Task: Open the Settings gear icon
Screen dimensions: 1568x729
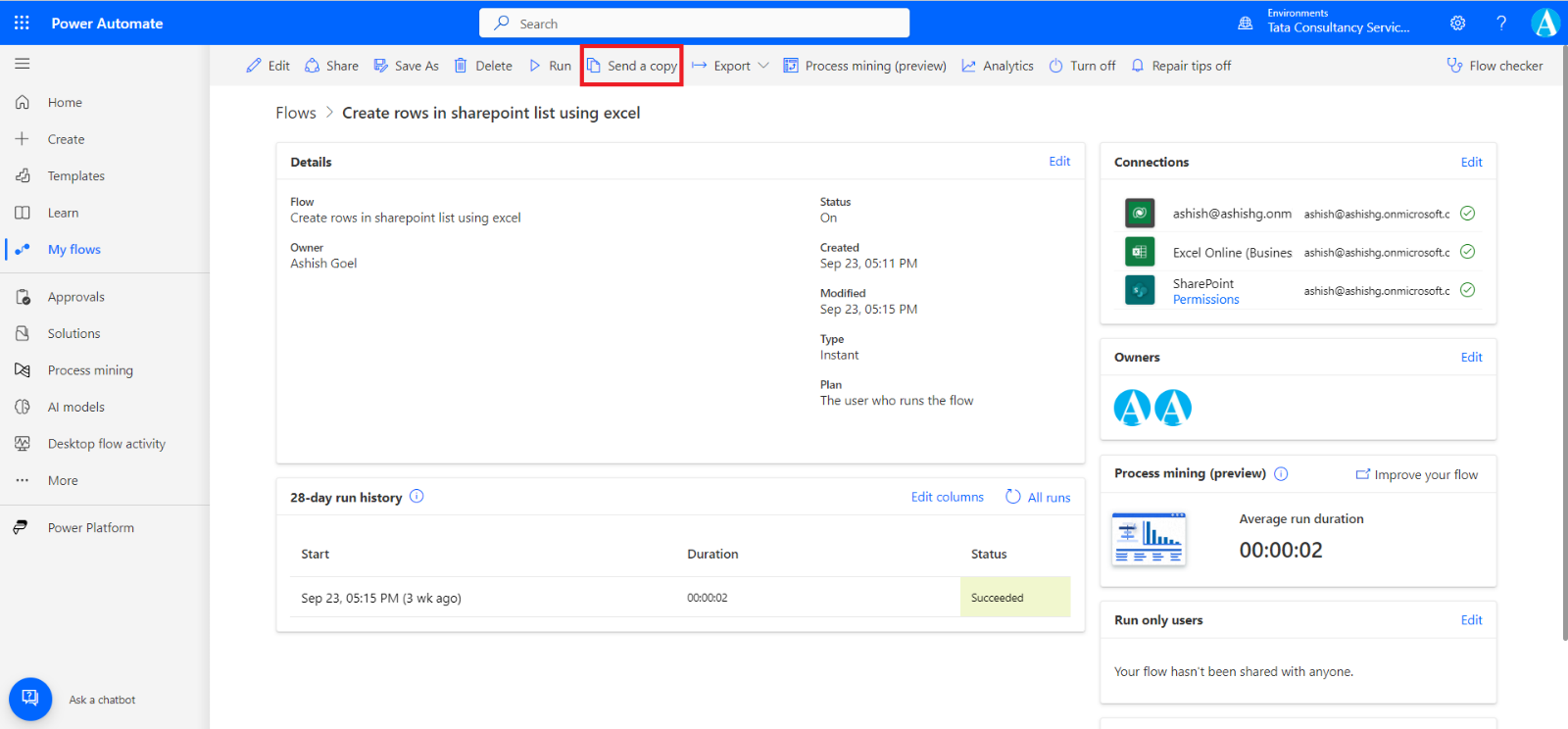Action: pos(1457,23)
